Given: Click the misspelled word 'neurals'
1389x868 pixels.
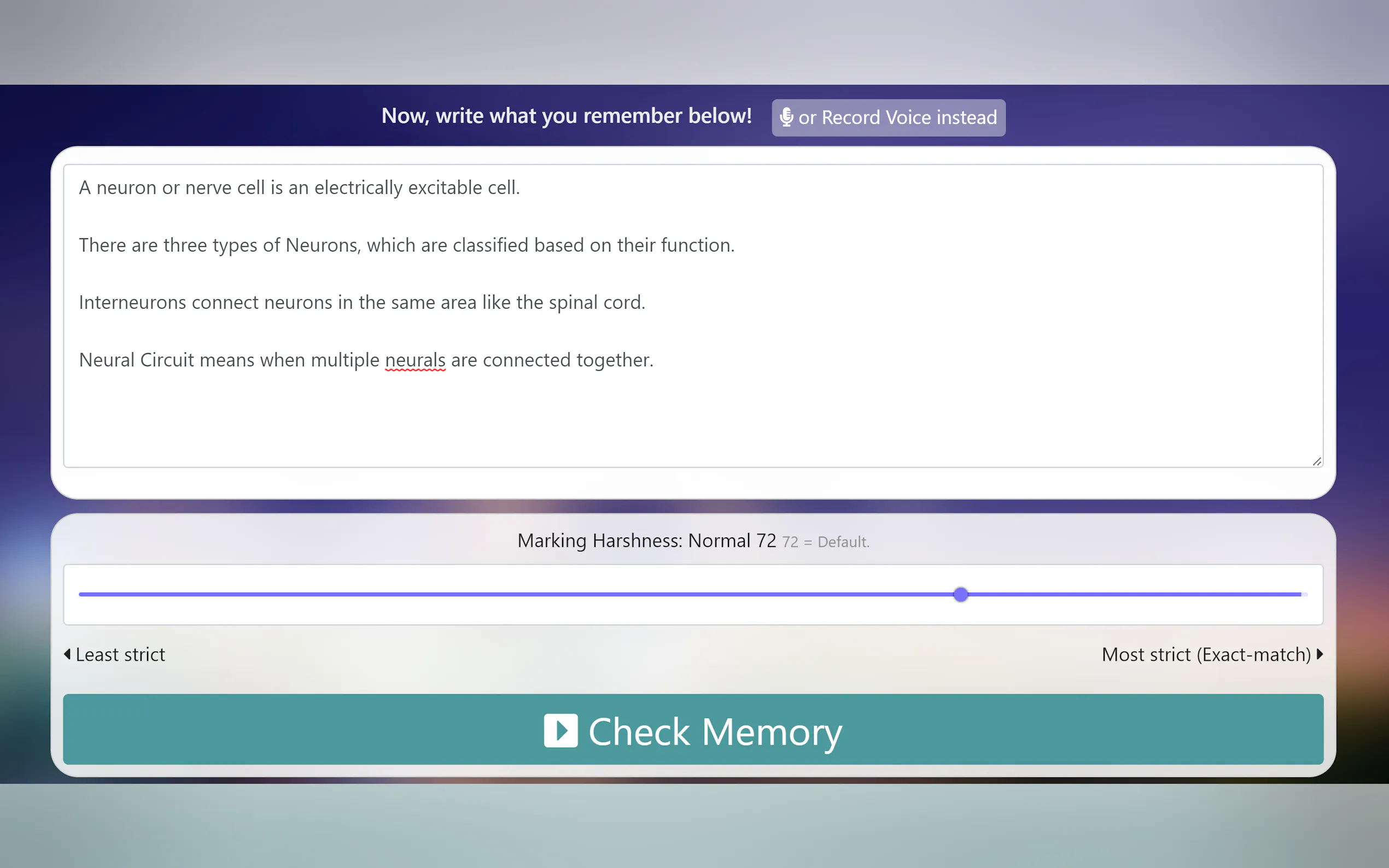Looking at the screenshot, I should 415,360.
